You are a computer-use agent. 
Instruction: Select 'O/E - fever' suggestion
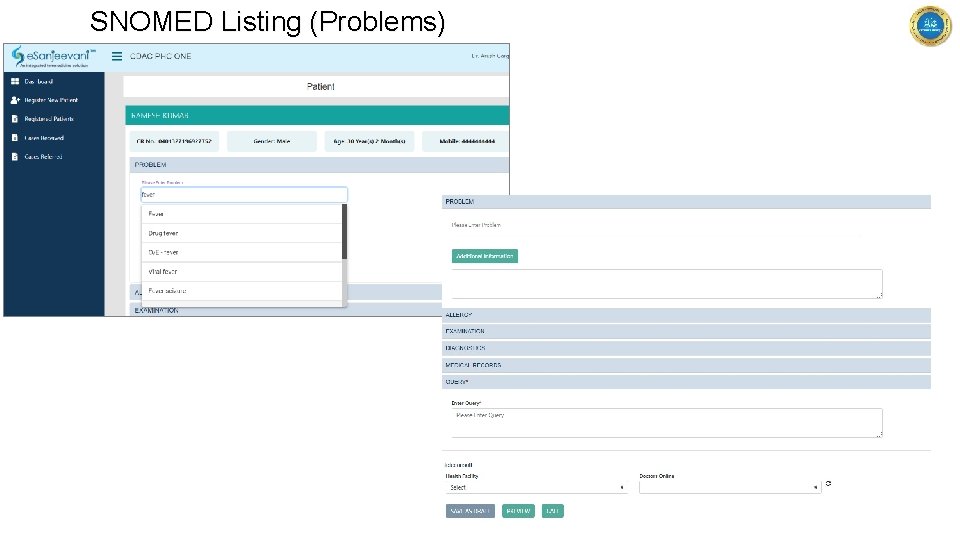coord(242,252)
